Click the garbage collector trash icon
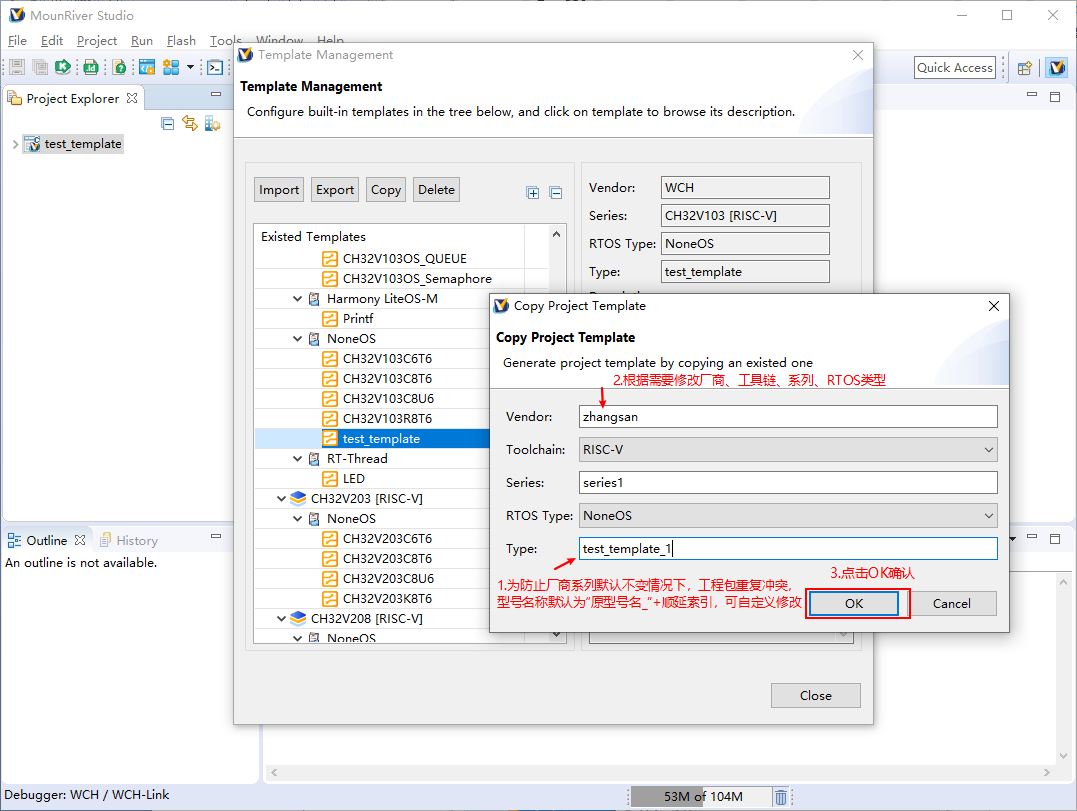 (781, 797)
